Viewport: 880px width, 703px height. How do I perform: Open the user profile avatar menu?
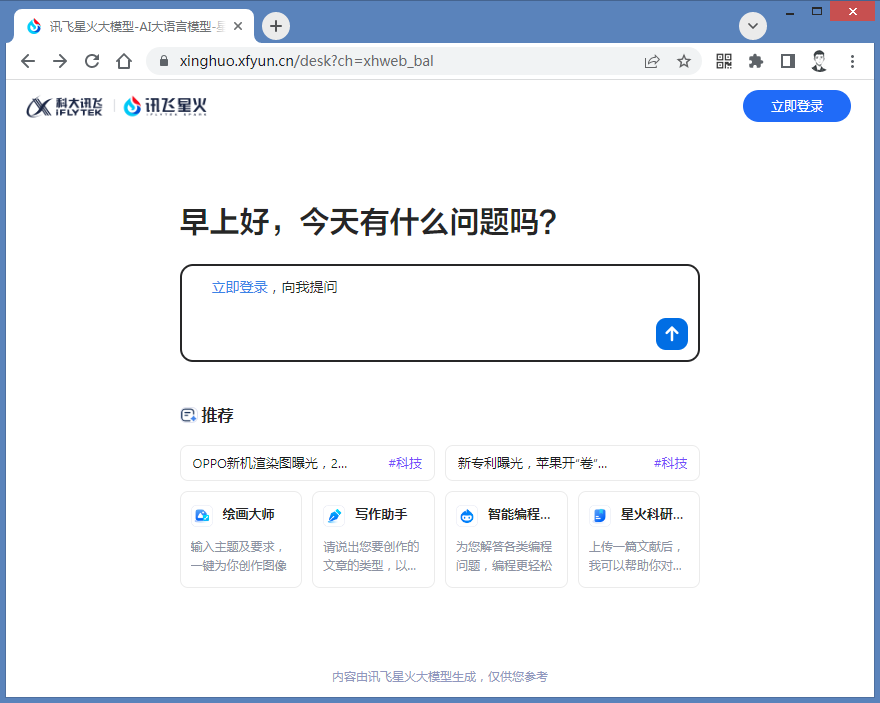point(820,61)
